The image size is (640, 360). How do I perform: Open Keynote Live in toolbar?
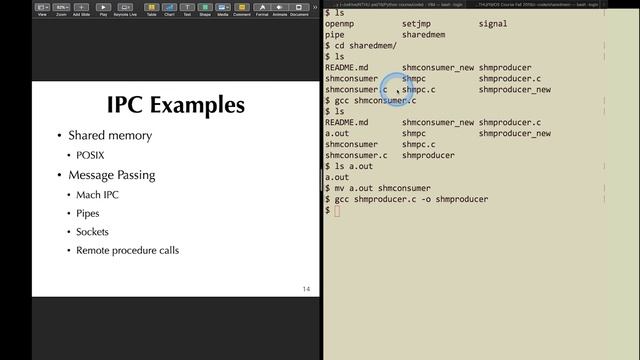click(x=125, y=7)
